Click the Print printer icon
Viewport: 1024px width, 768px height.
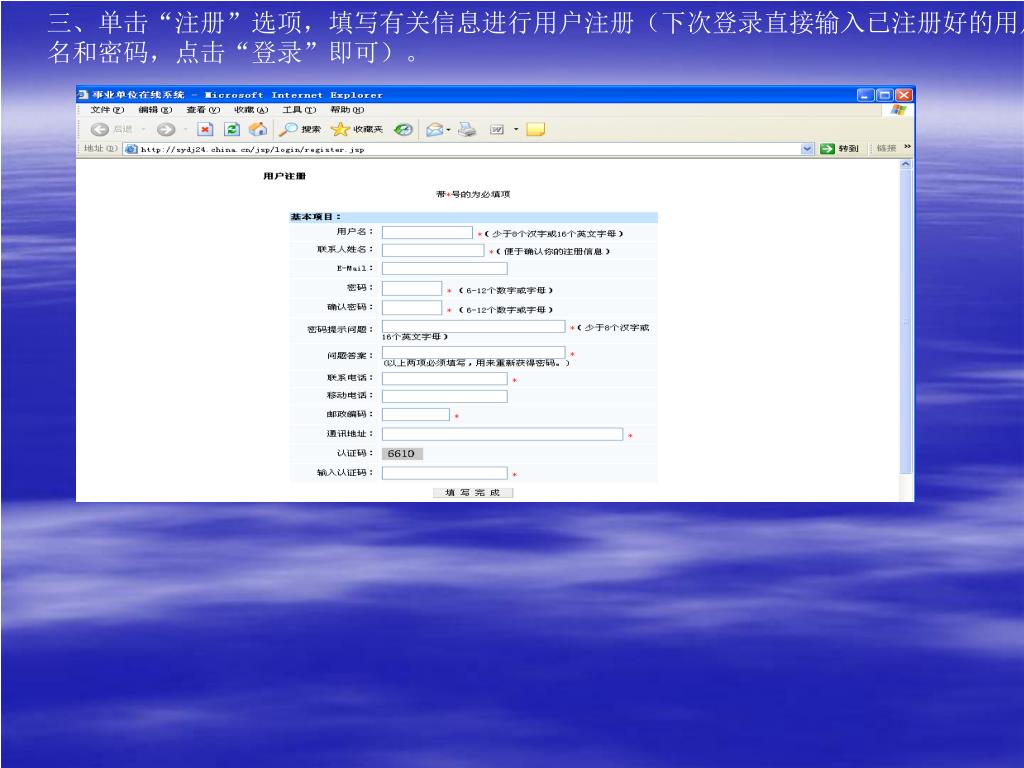[x=467, y=129]
